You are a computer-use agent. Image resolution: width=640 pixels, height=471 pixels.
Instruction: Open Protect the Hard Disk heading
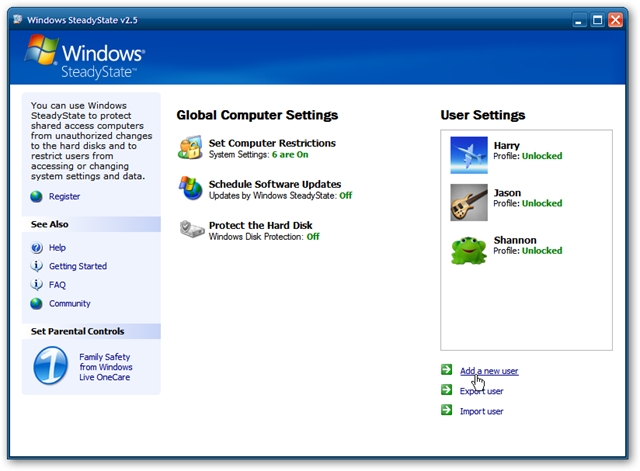pos(260,225)
